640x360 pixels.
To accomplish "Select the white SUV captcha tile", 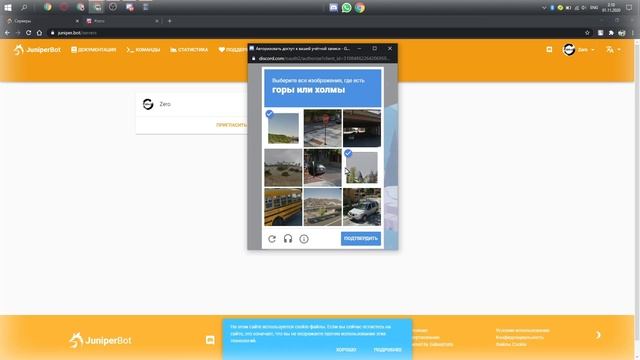I will click(362, 207).
